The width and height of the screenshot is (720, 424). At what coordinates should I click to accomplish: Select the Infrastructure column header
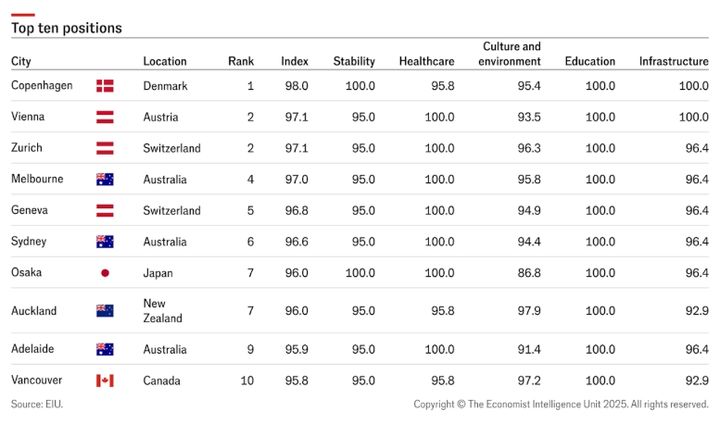pyautogui.click(x=673, y=62)
